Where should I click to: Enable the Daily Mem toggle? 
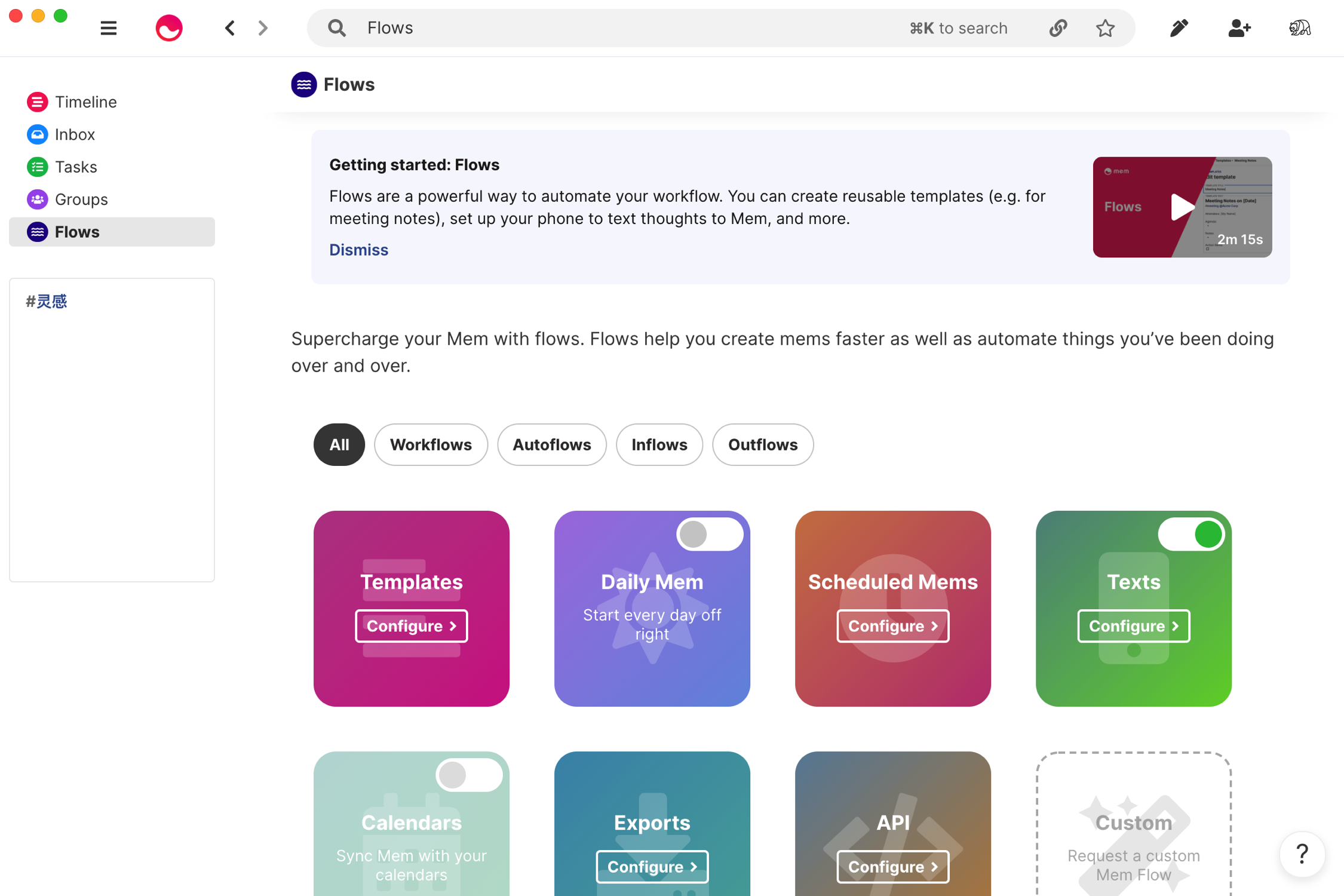point(709,534)
